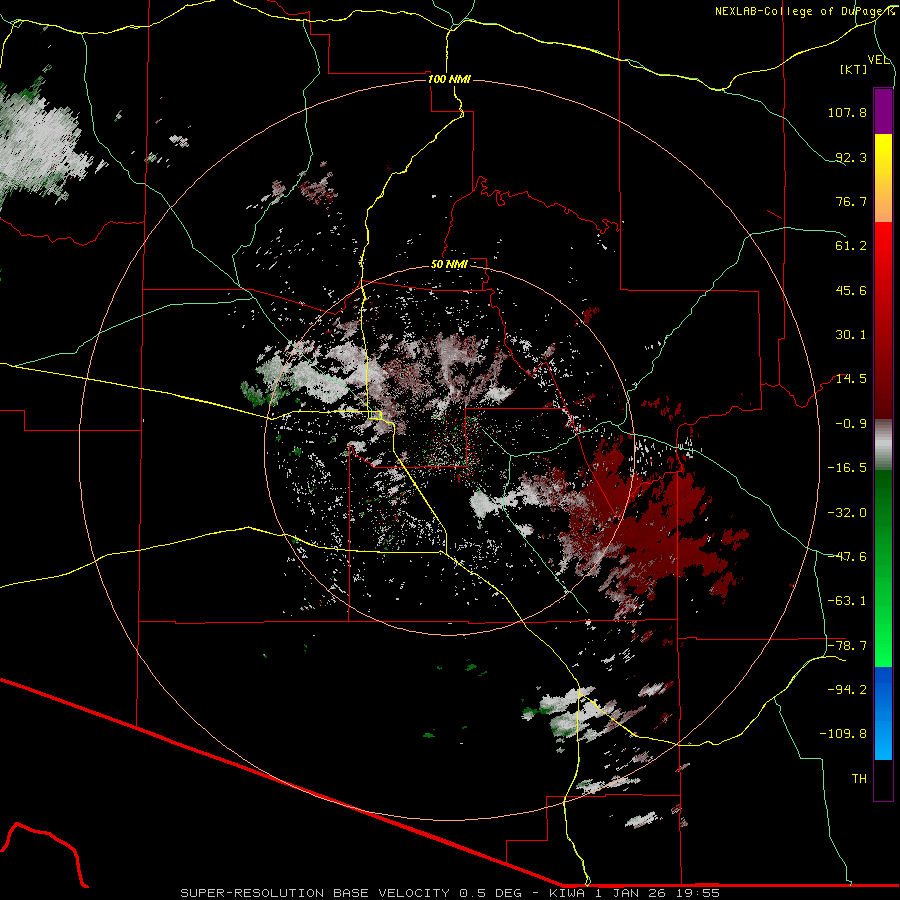
Task: Click the purple segment of the color bar
Action: click(x=883, y=111)
